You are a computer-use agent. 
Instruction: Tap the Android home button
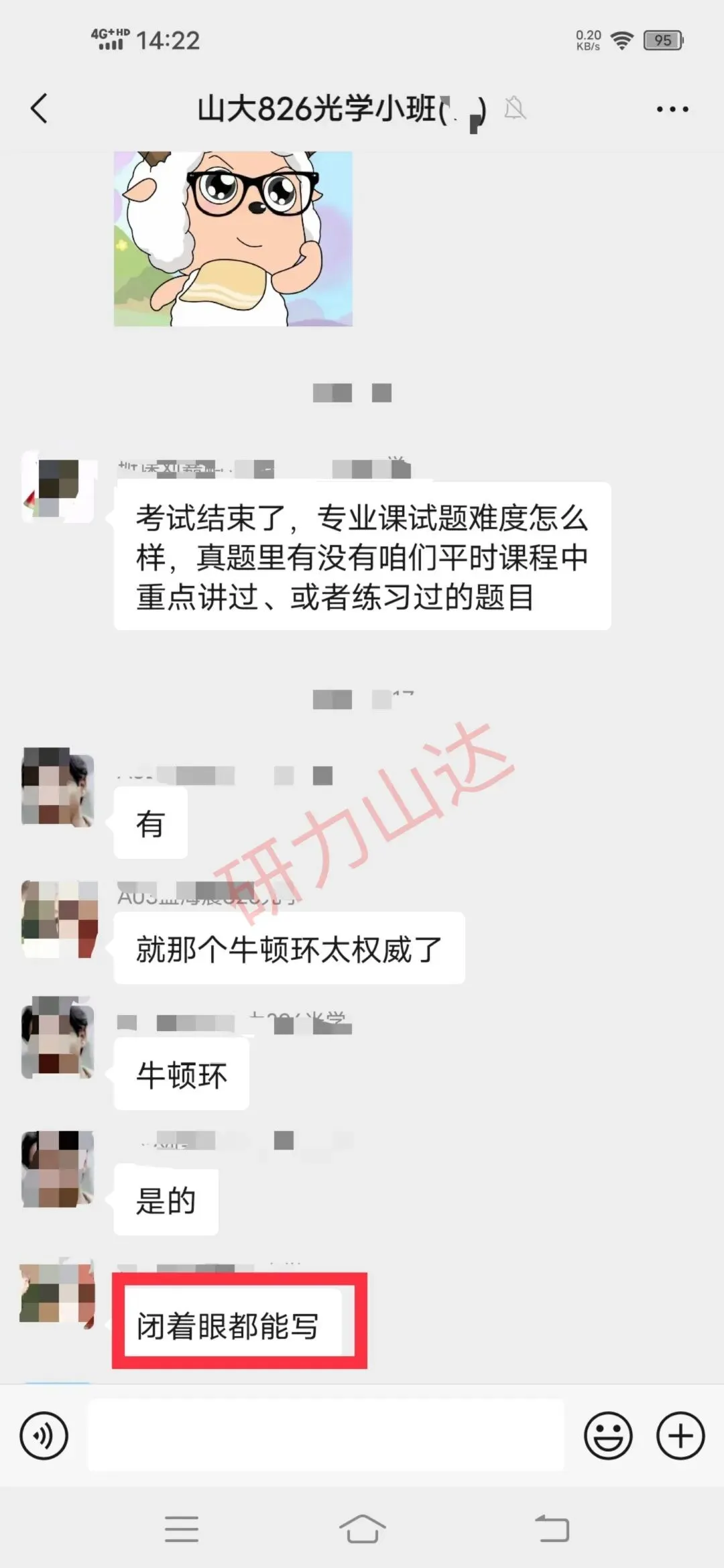click(362, 1529)
